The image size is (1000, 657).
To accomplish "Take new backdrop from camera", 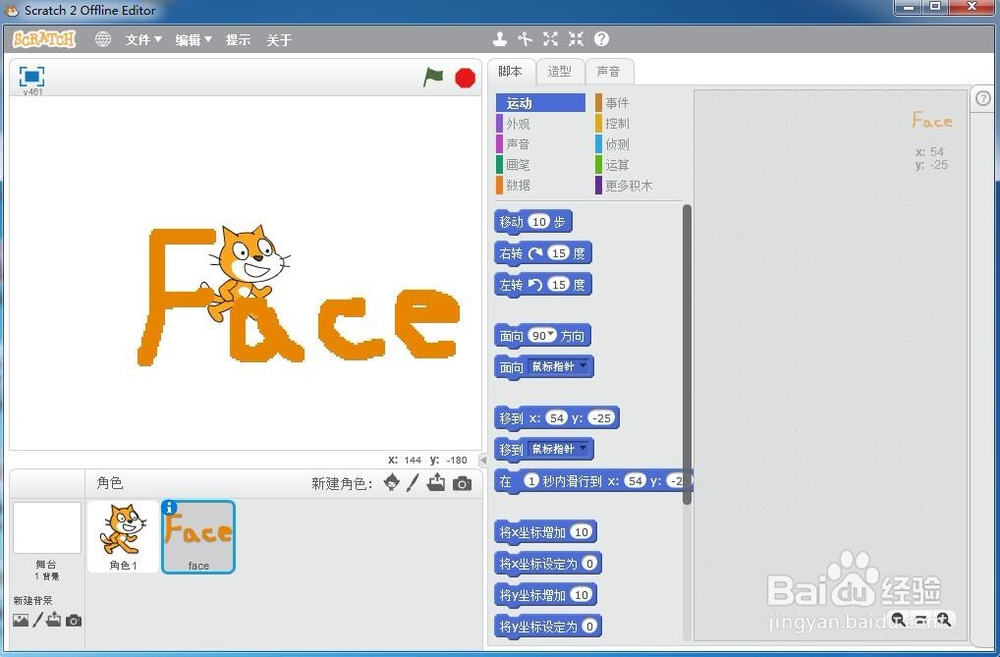I will click(x=74, y=620).
